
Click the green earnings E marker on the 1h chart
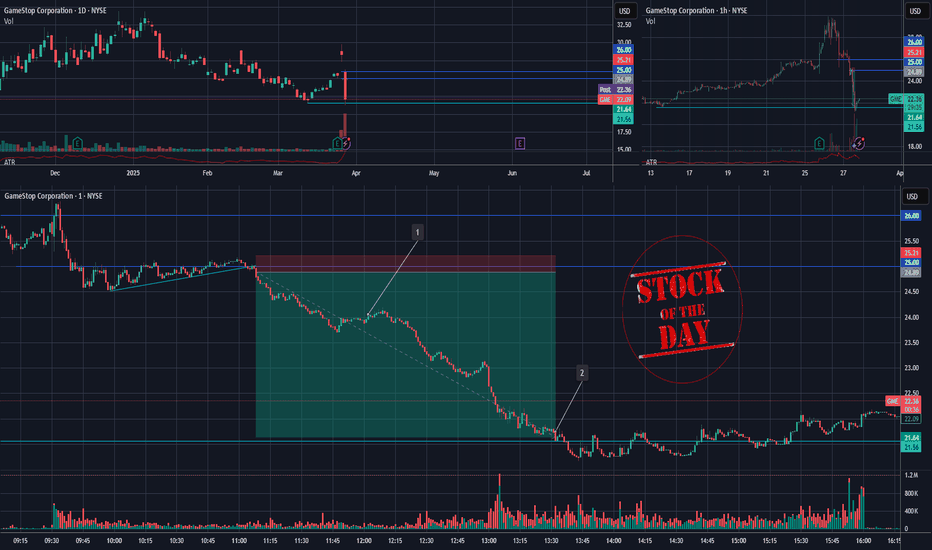coord(819,143)
